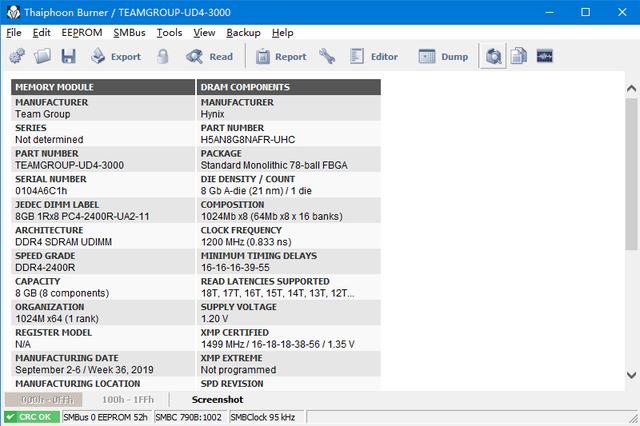Open a file with the folder icon
The height and width of the screenshot is (426, 640).
(x=43, y=57)
